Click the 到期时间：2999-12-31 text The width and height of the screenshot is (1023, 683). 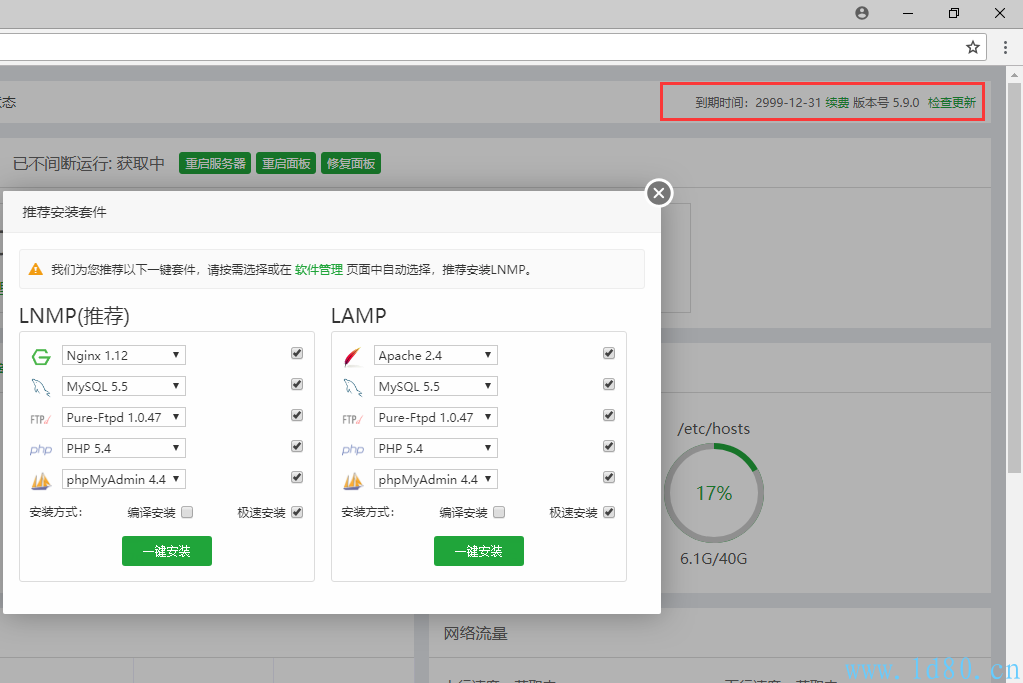[x=758, y=102]
